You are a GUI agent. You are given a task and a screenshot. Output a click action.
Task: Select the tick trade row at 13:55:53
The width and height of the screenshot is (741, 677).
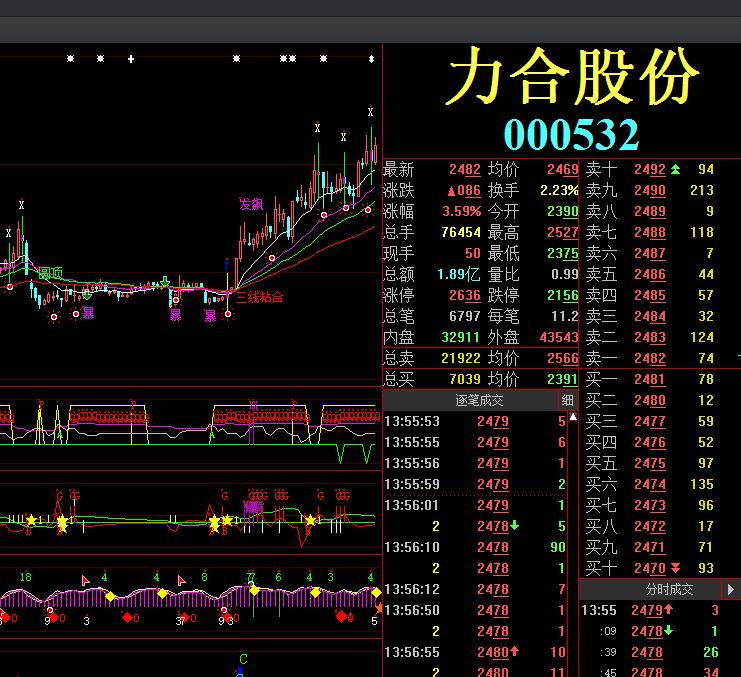(475, 421)
